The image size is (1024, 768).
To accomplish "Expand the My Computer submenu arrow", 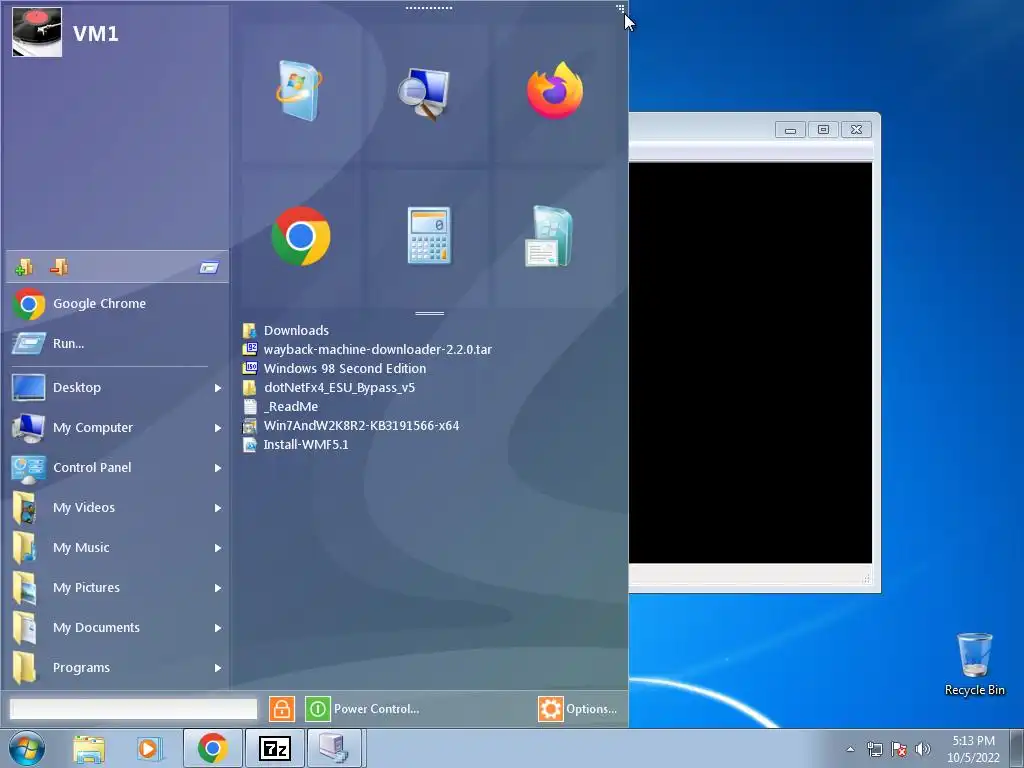I will (x=218, y=428).
